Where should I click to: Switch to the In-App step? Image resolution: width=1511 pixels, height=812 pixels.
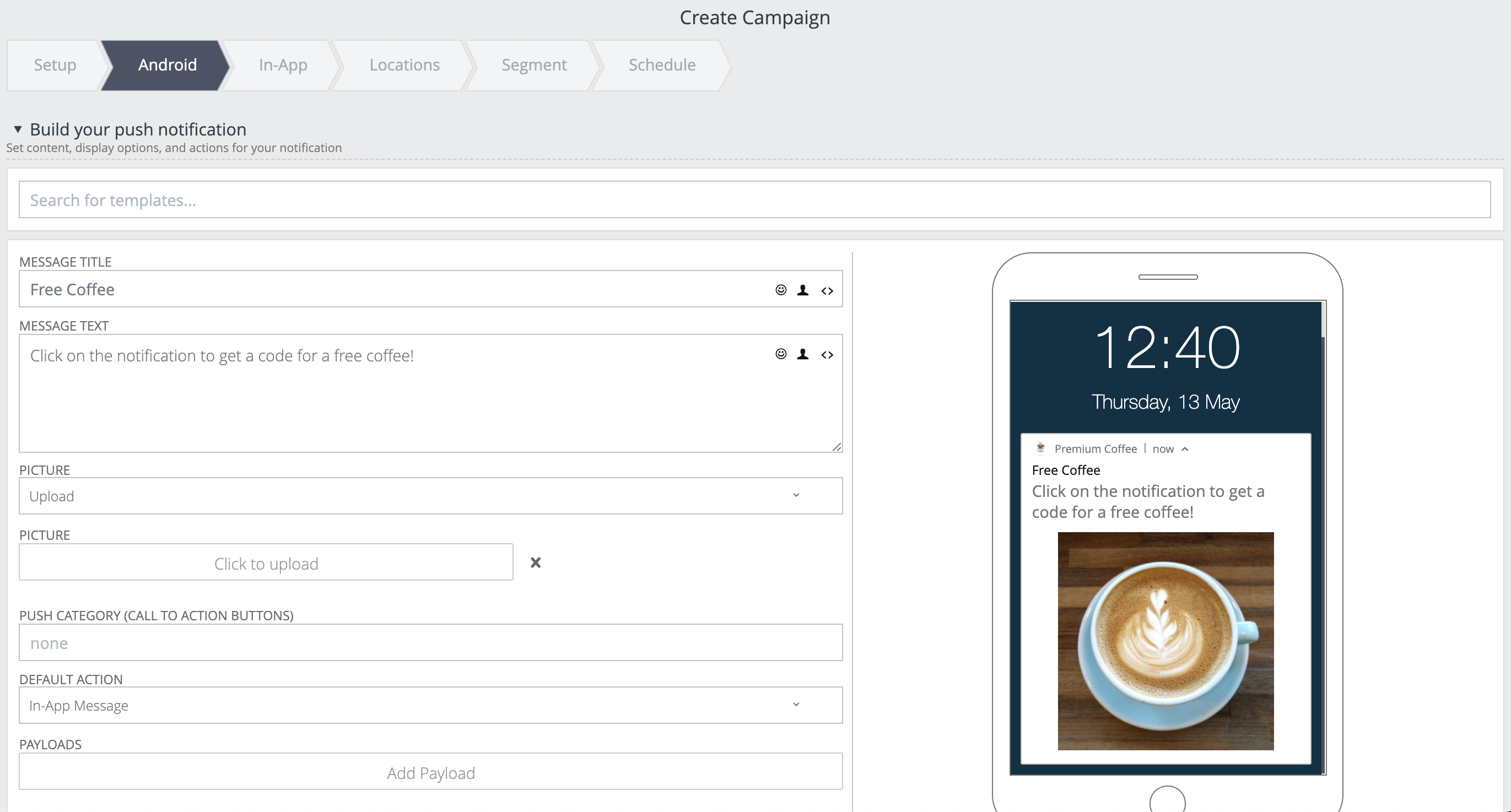tap(283, 64)
